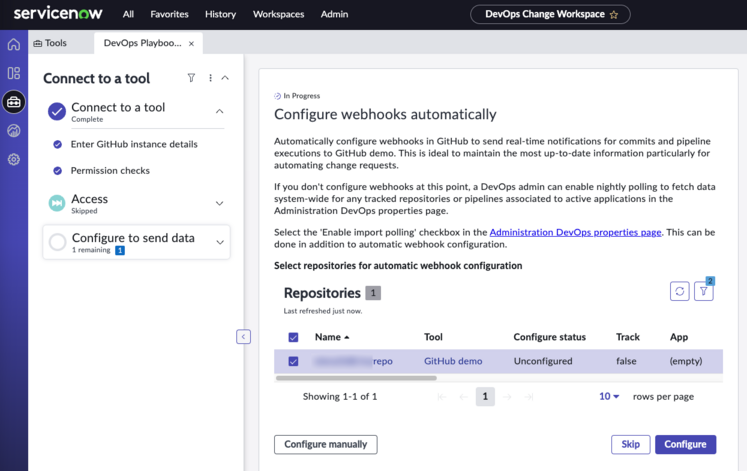Open the Home icon in left sidebar
The height and width of the screenshot is (471, 747).
tap(14, 44)
